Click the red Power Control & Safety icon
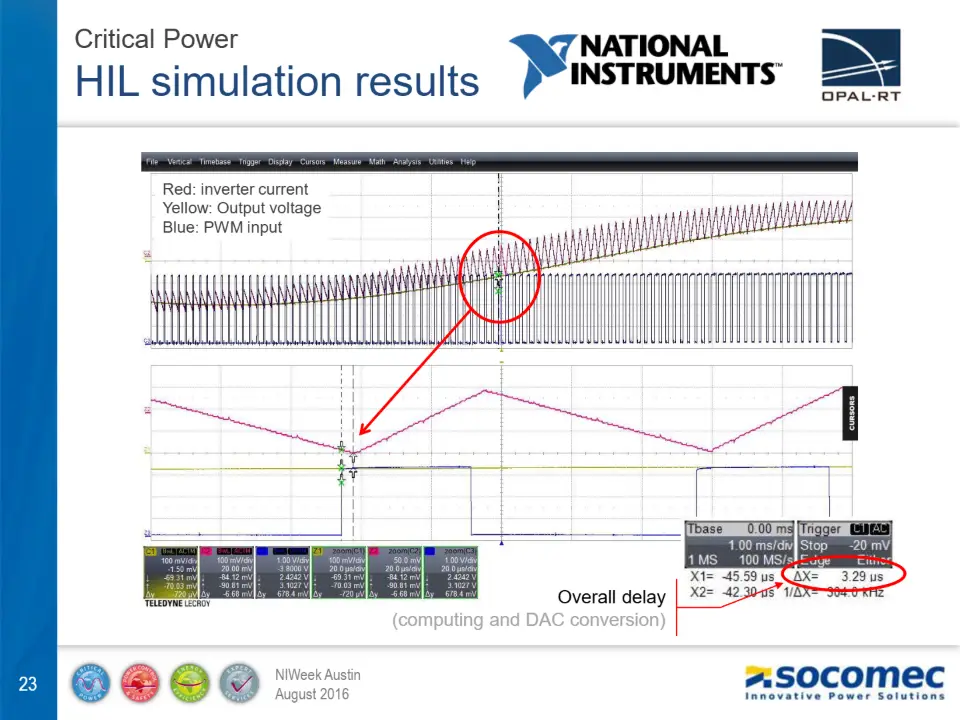Screen dimensions: 960x720 (x=140, y=683)
